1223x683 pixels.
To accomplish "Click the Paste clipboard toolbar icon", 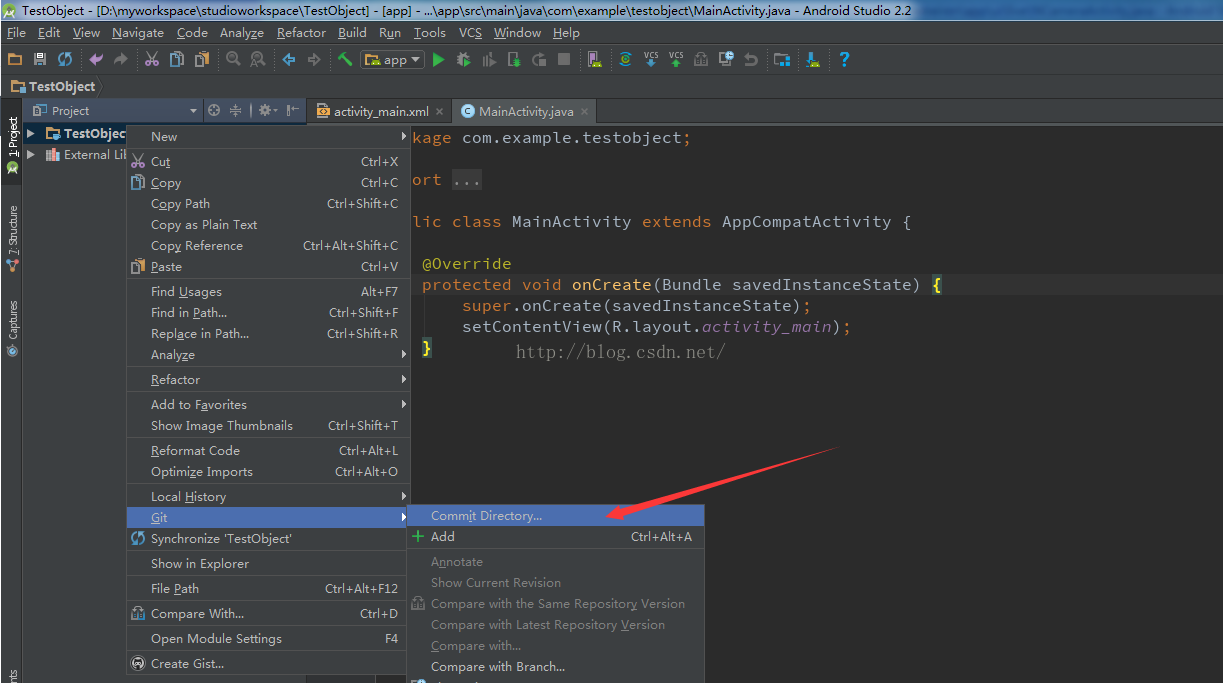I will (202, 59).
